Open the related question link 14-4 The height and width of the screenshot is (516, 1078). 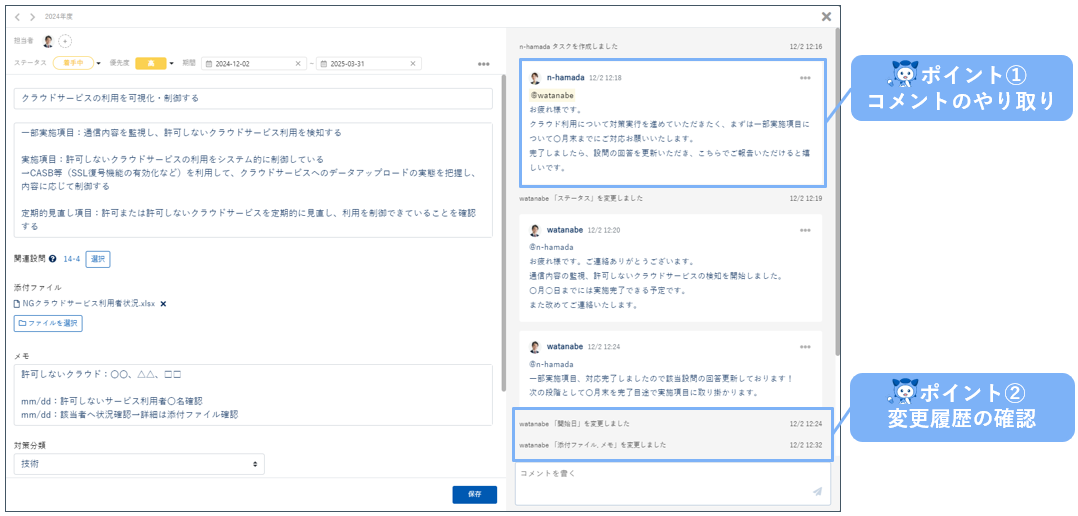coord(72,259)
